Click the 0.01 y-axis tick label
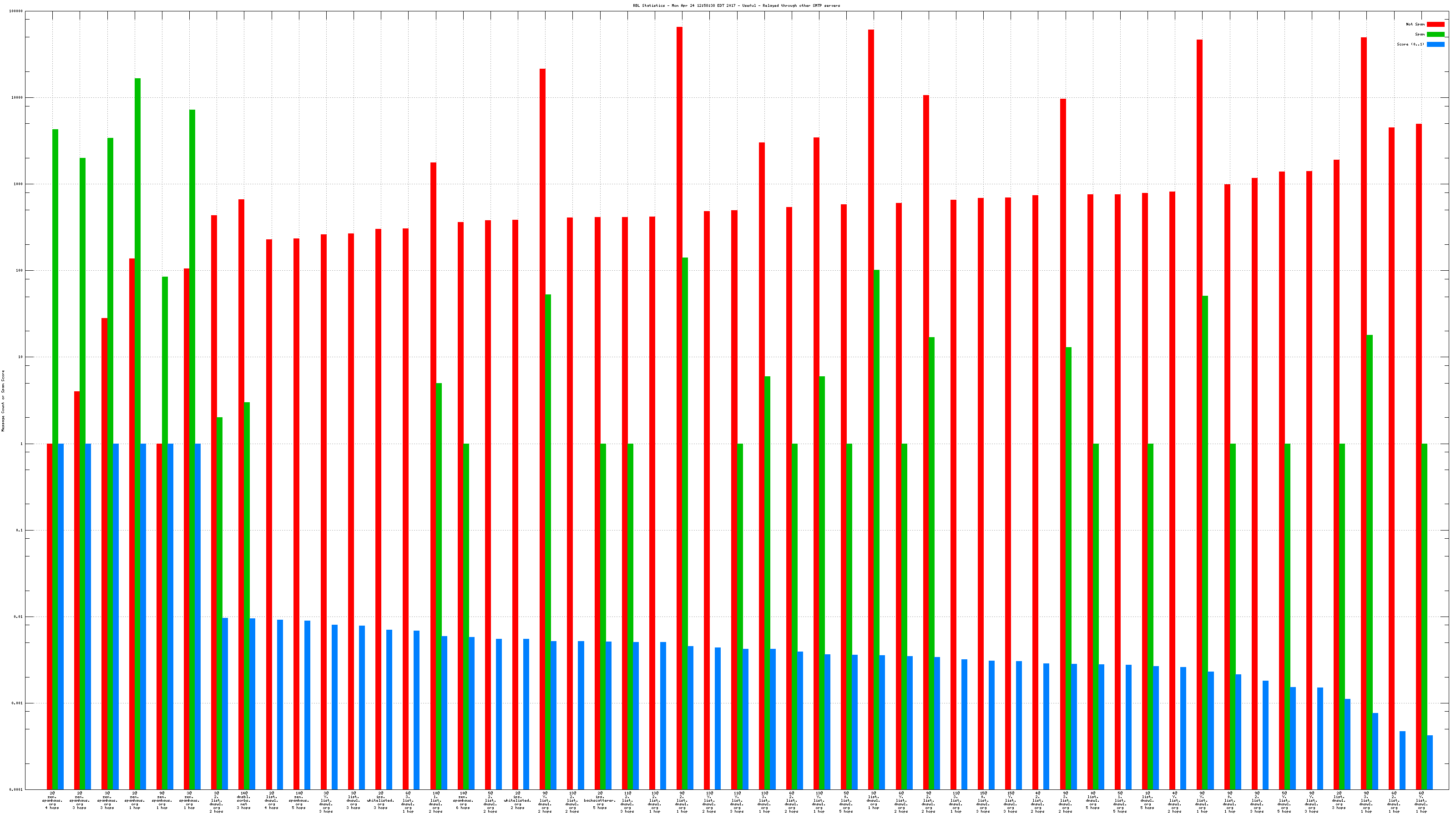 coord(18,617)
